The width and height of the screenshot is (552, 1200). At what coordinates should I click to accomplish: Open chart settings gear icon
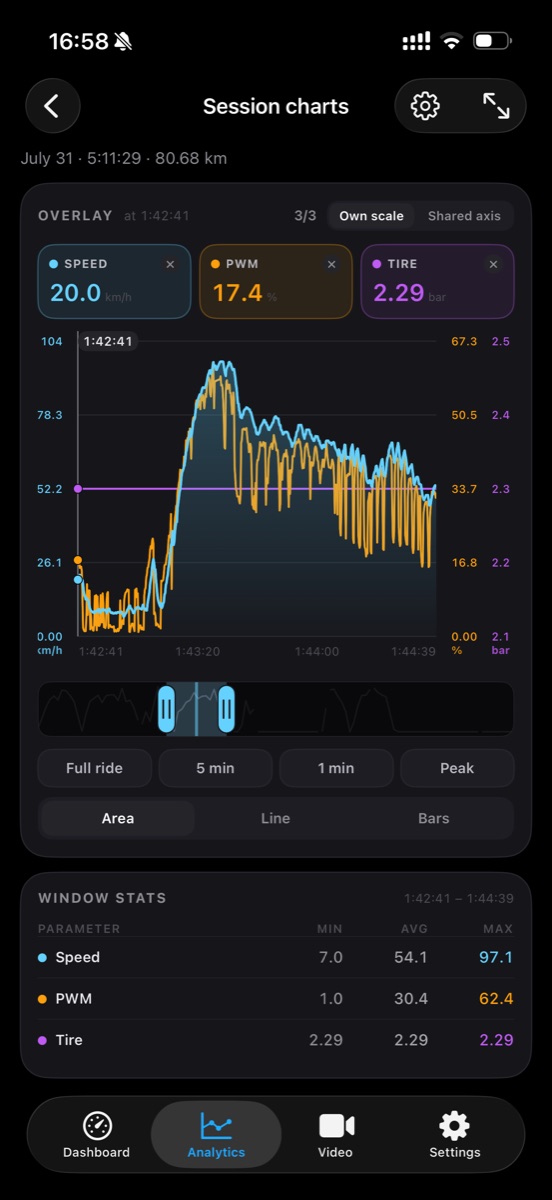[x=425, y=106]
